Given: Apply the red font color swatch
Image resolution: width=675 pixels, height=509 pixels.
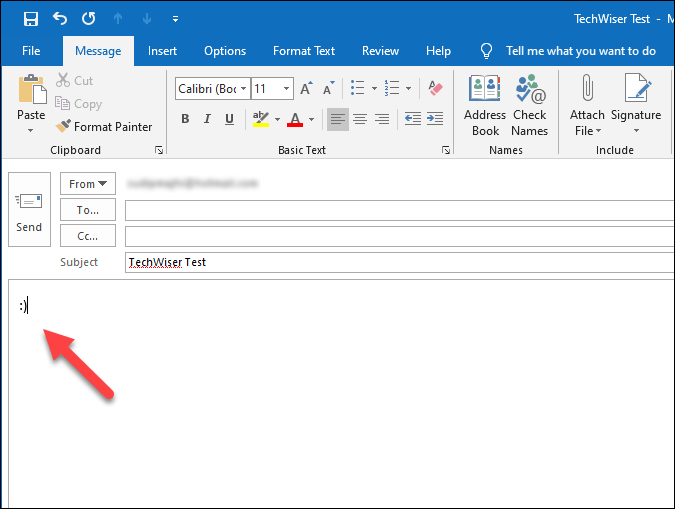Looking at the screenshot, I should 295,119.
